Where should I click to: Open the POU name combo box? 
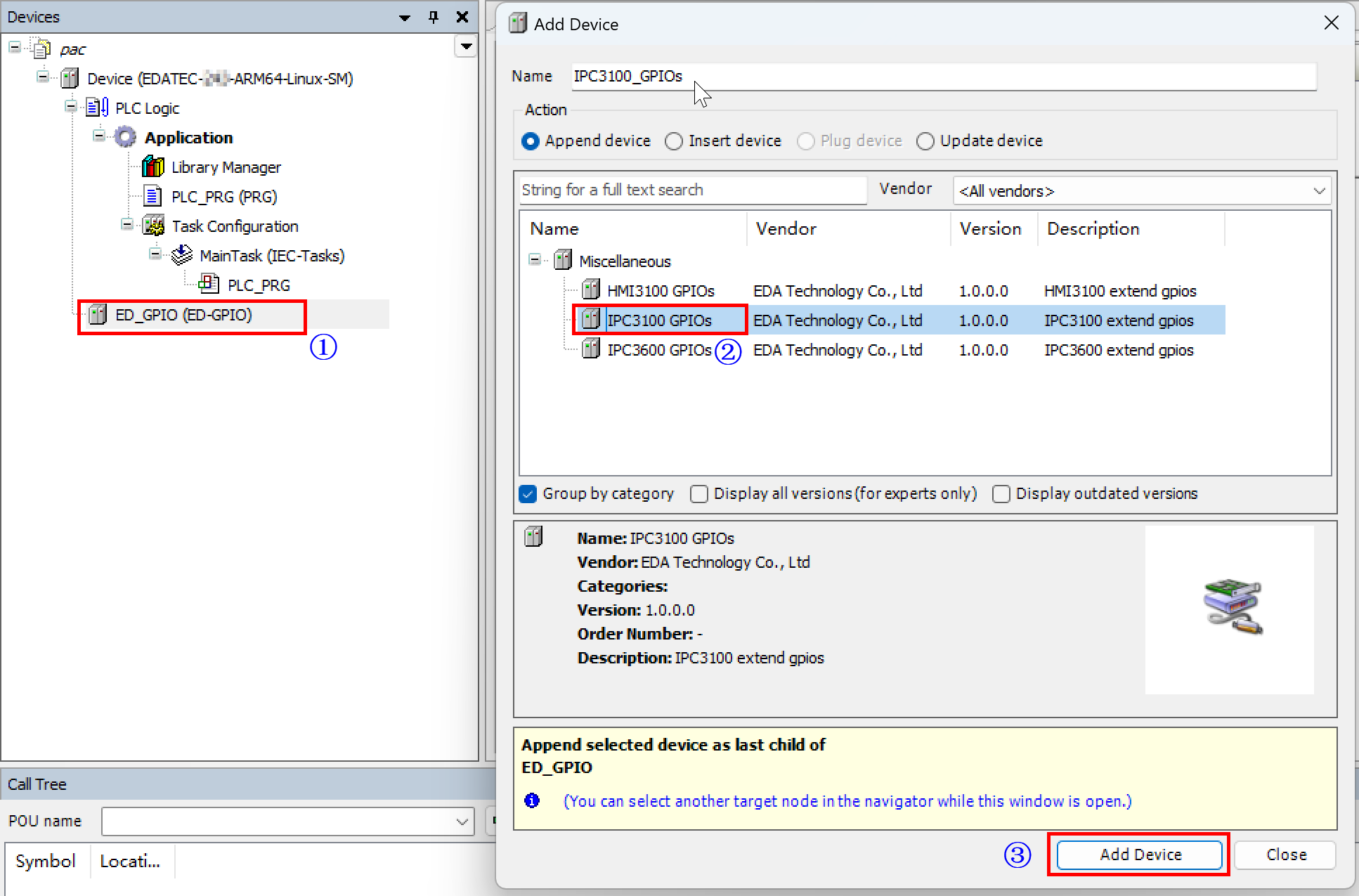click(x=462, y=822)
